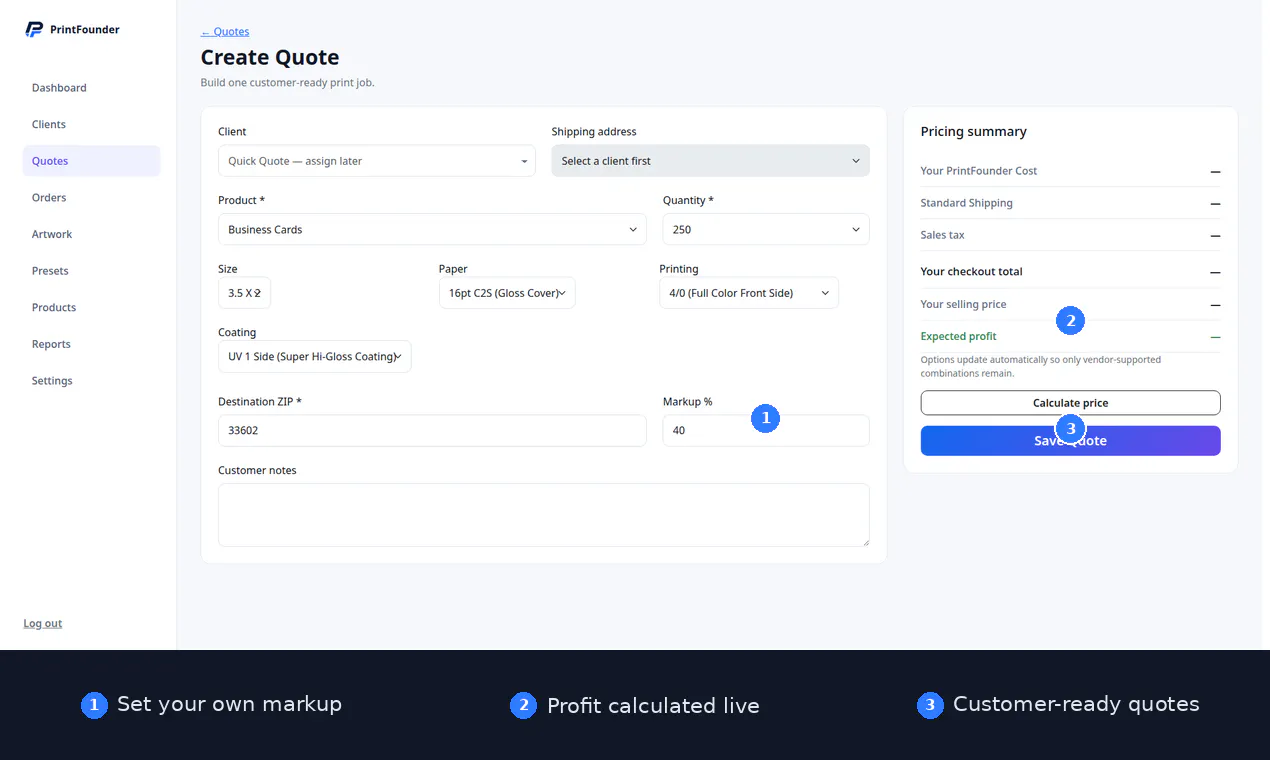Change the Quantity dropdown

[766, 229]
